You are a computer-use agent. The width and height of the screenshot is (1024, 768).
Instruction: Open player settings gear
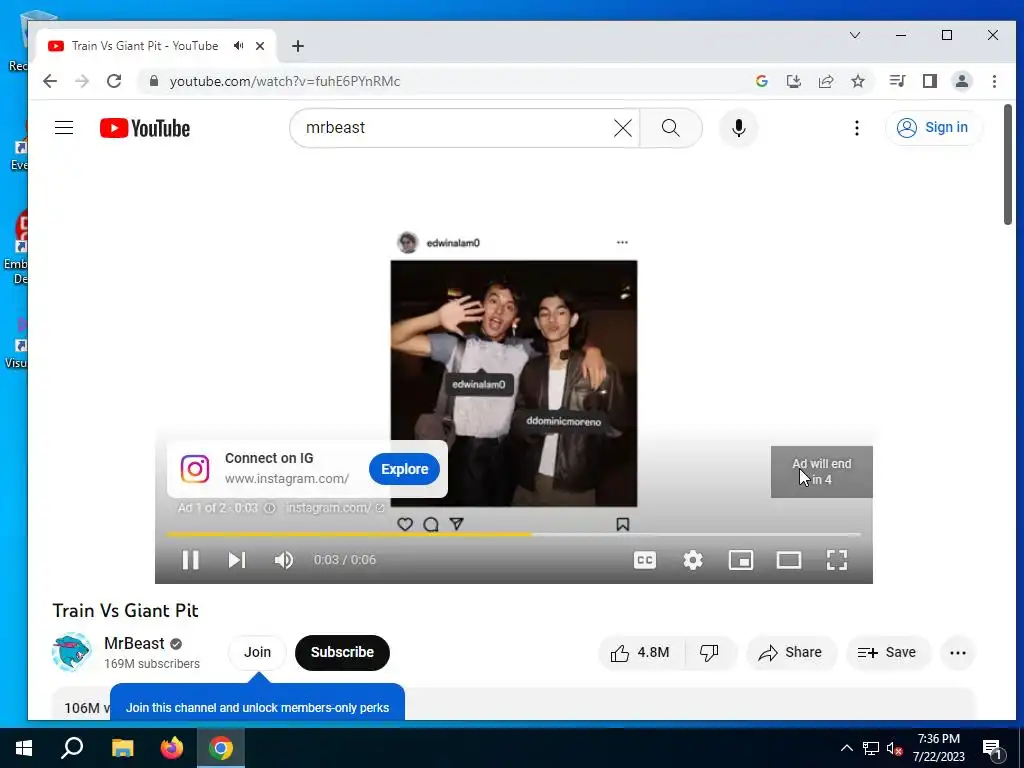[693, 560]
